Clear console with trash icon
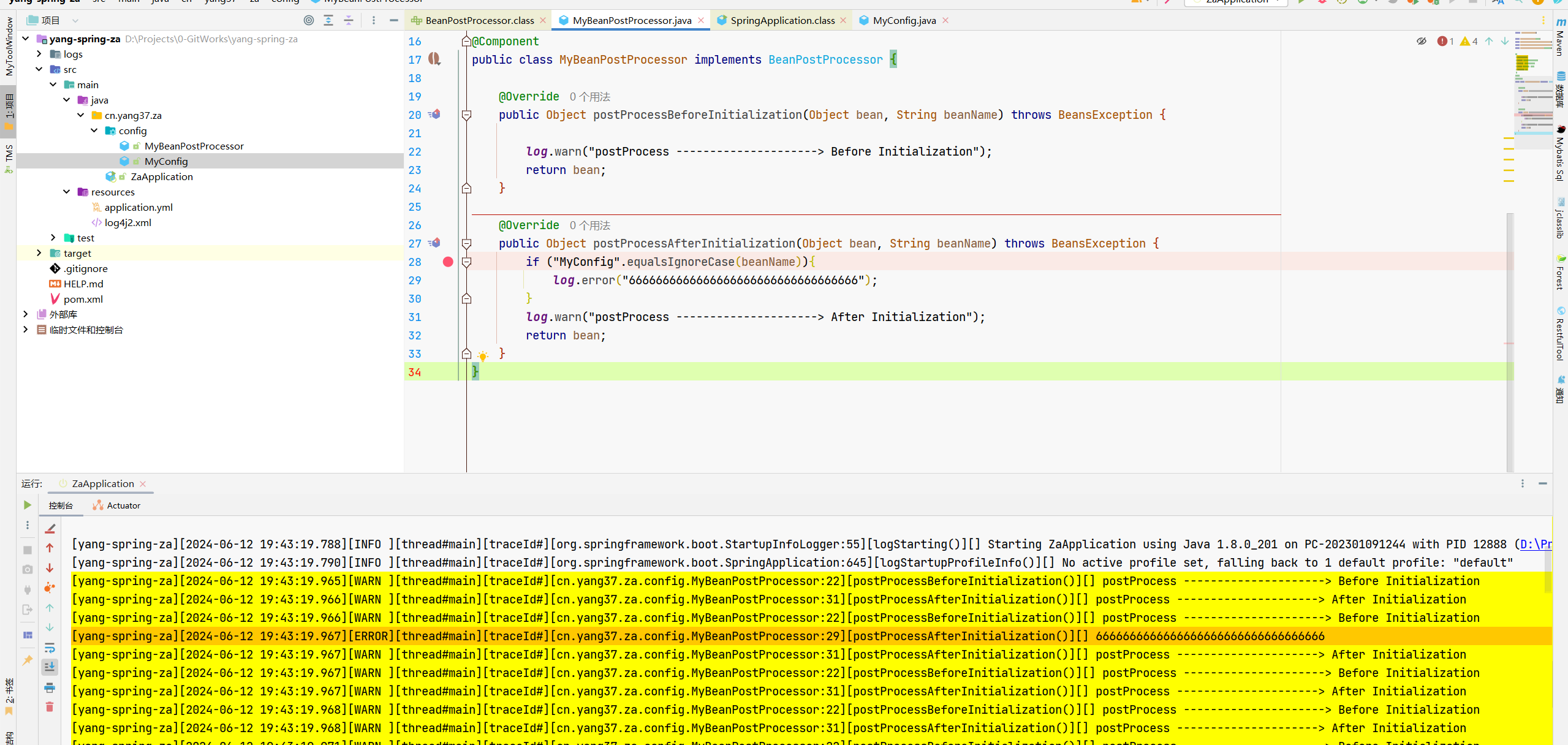The height and width of the screenshot is (745, 1568). click(50, 707)
